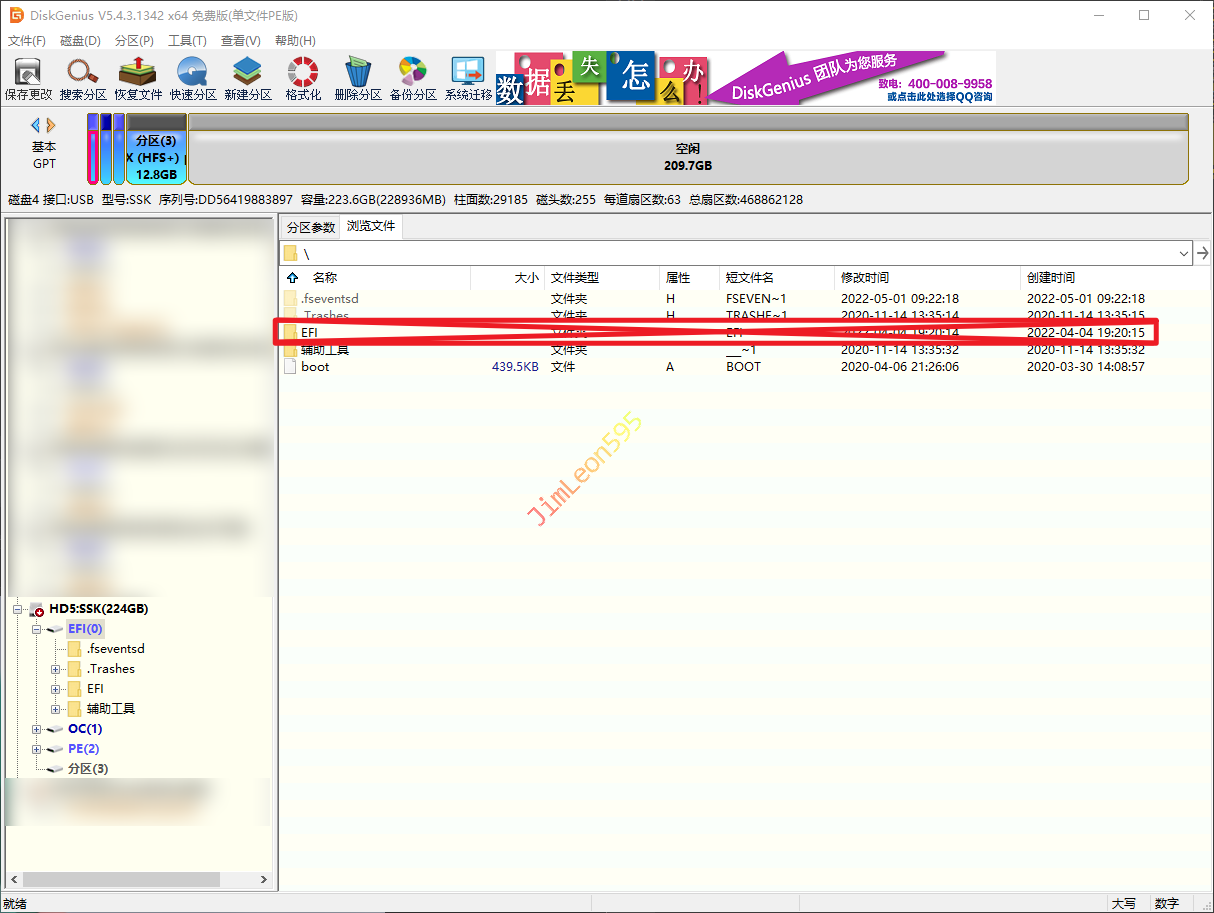This screenshot has height=913, width=1214.
Task: Click the 删除分区 delete partition icon
Action: coord(358,78)
